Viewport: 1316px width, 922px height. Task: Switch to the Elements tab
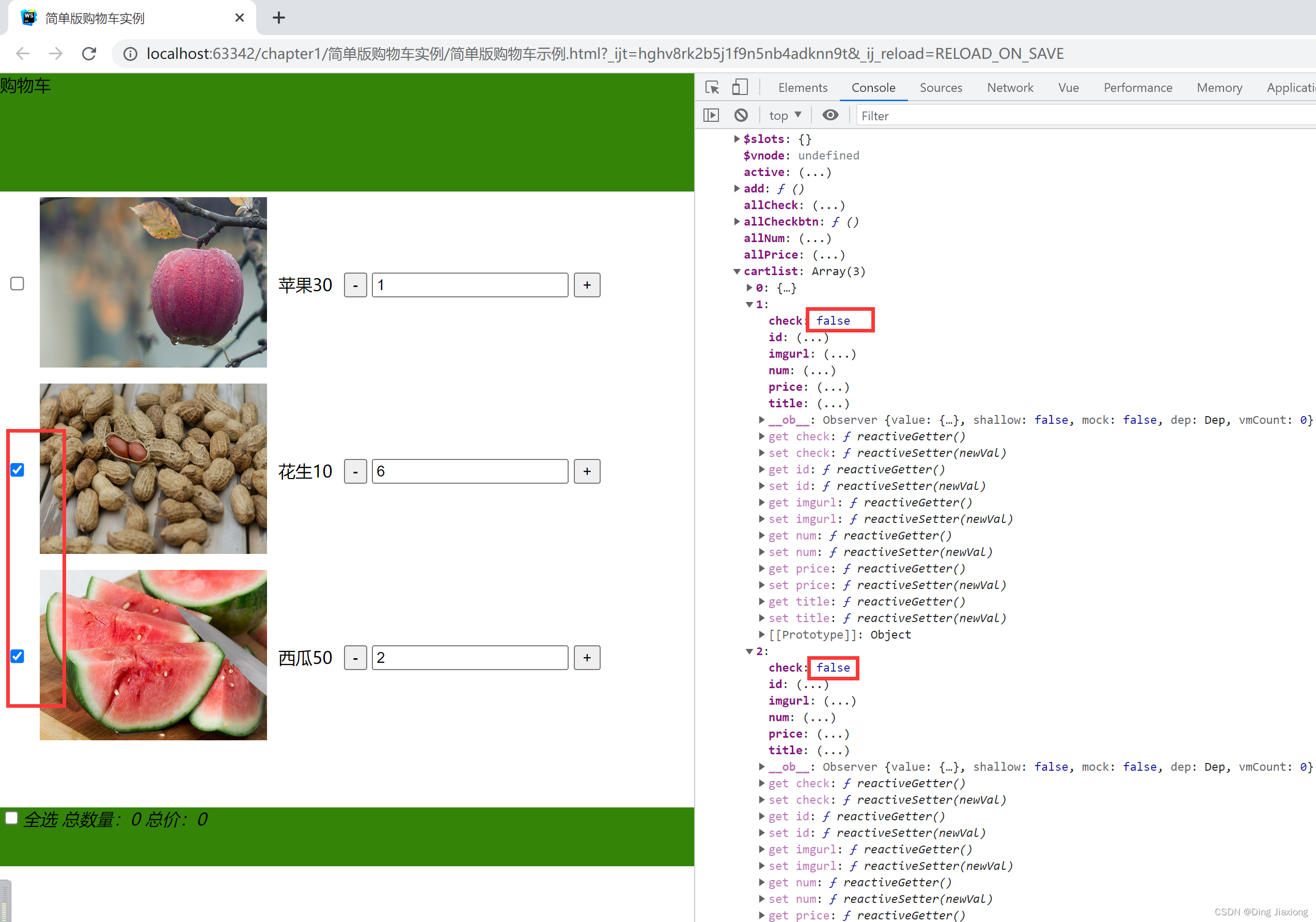point(803,88)
